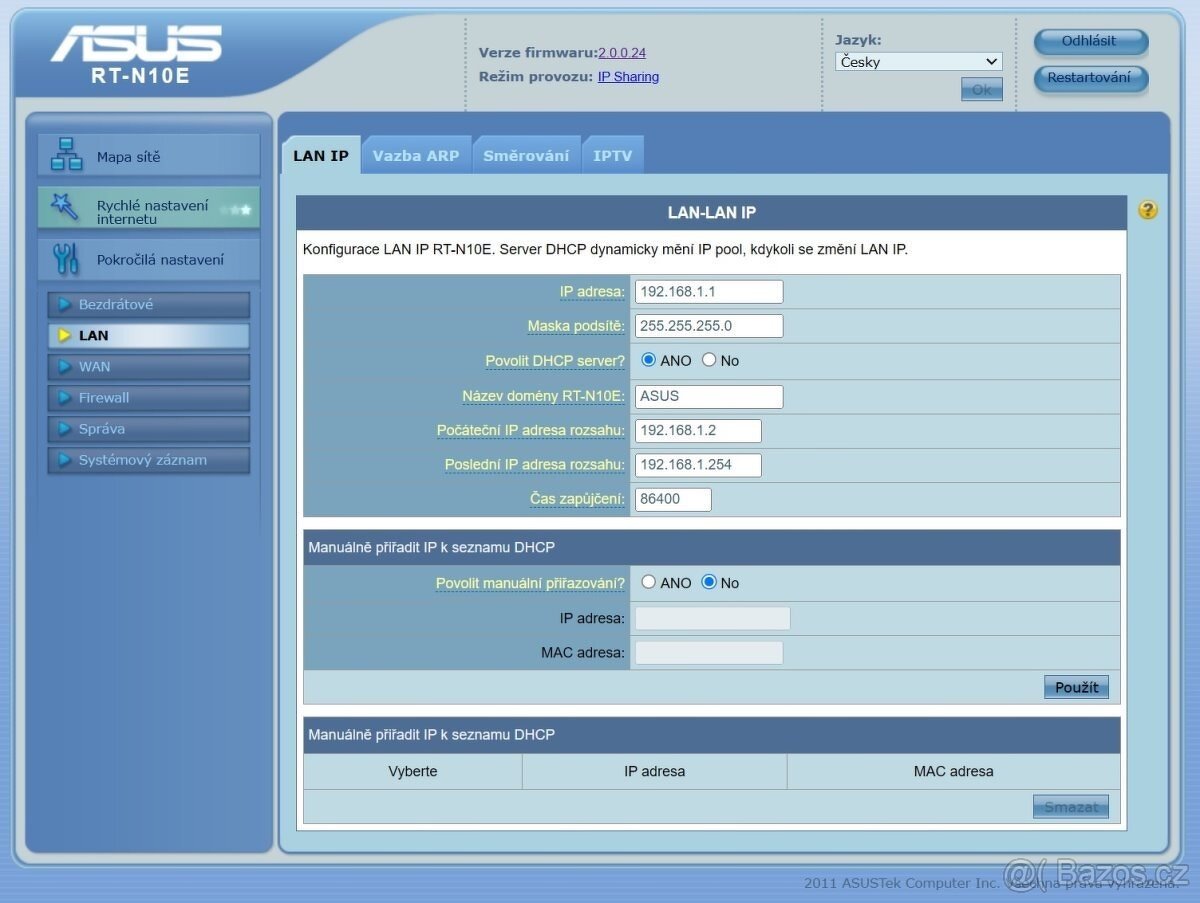Enable ANO for Povolit DHCP server

649,360
